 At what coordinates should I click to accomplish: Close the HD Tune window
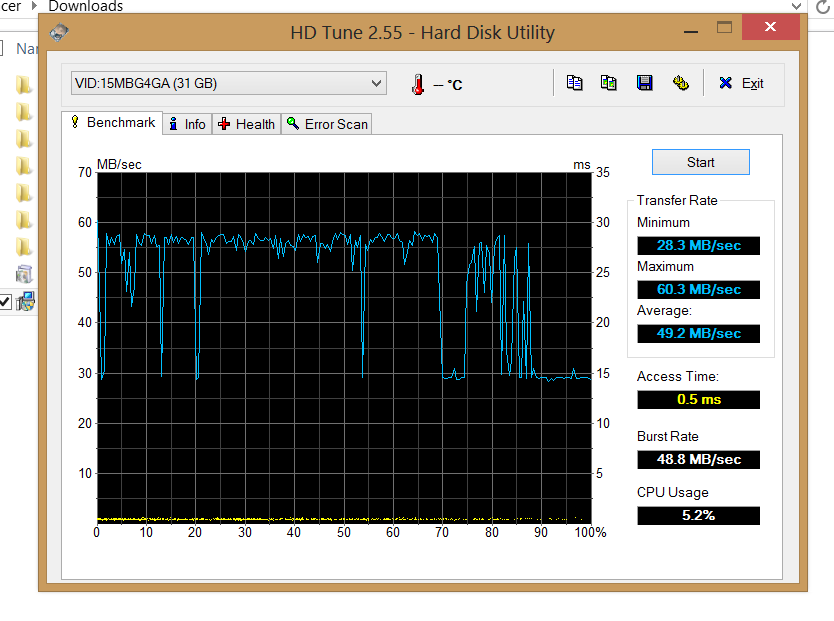[771, 27]
